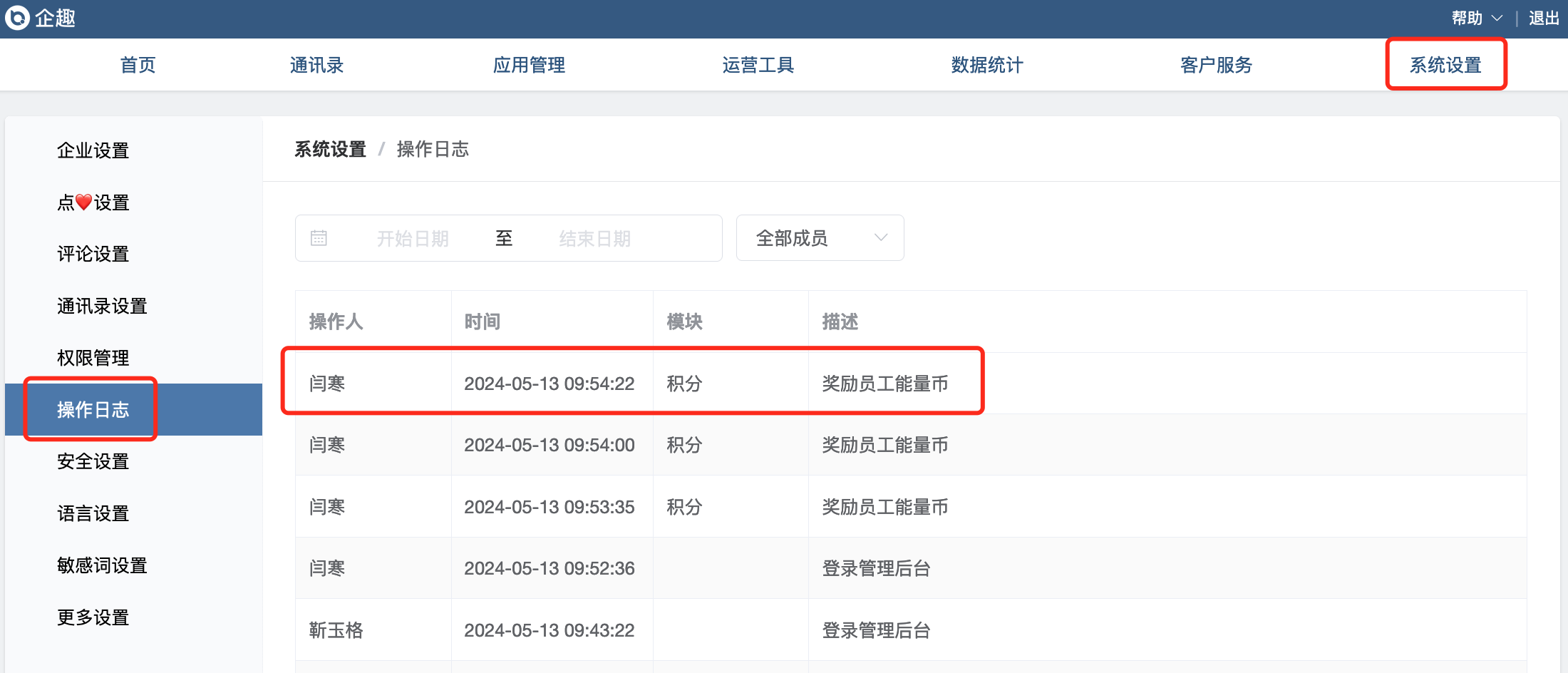The height and width of the screenshot is (673, 1568).
Task: Open the 全部成员 member filter dropdown
Action: coord(820,238)
